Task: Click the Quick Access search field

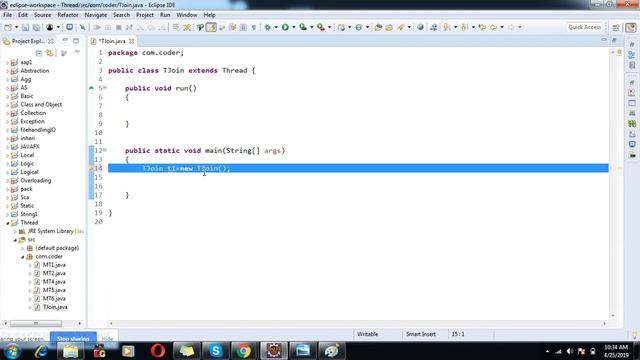Action: point(585,27)
